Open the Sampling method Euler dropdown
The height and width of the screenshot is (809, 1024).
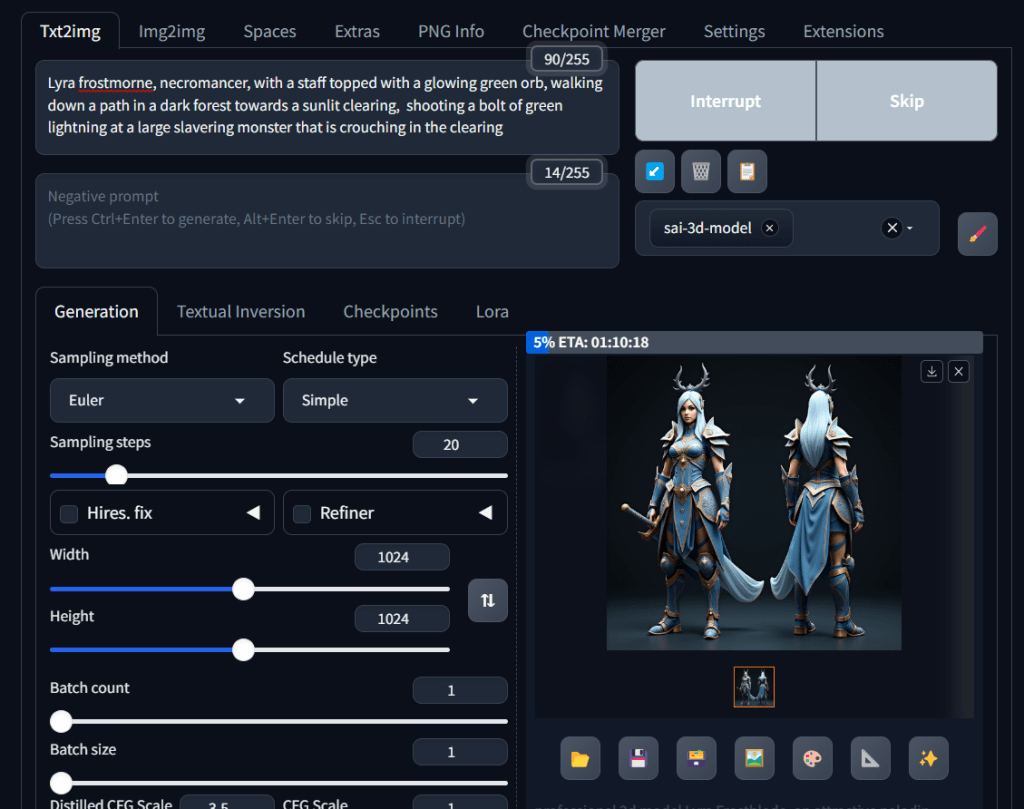pyautogui.click(x=162, y=400)
